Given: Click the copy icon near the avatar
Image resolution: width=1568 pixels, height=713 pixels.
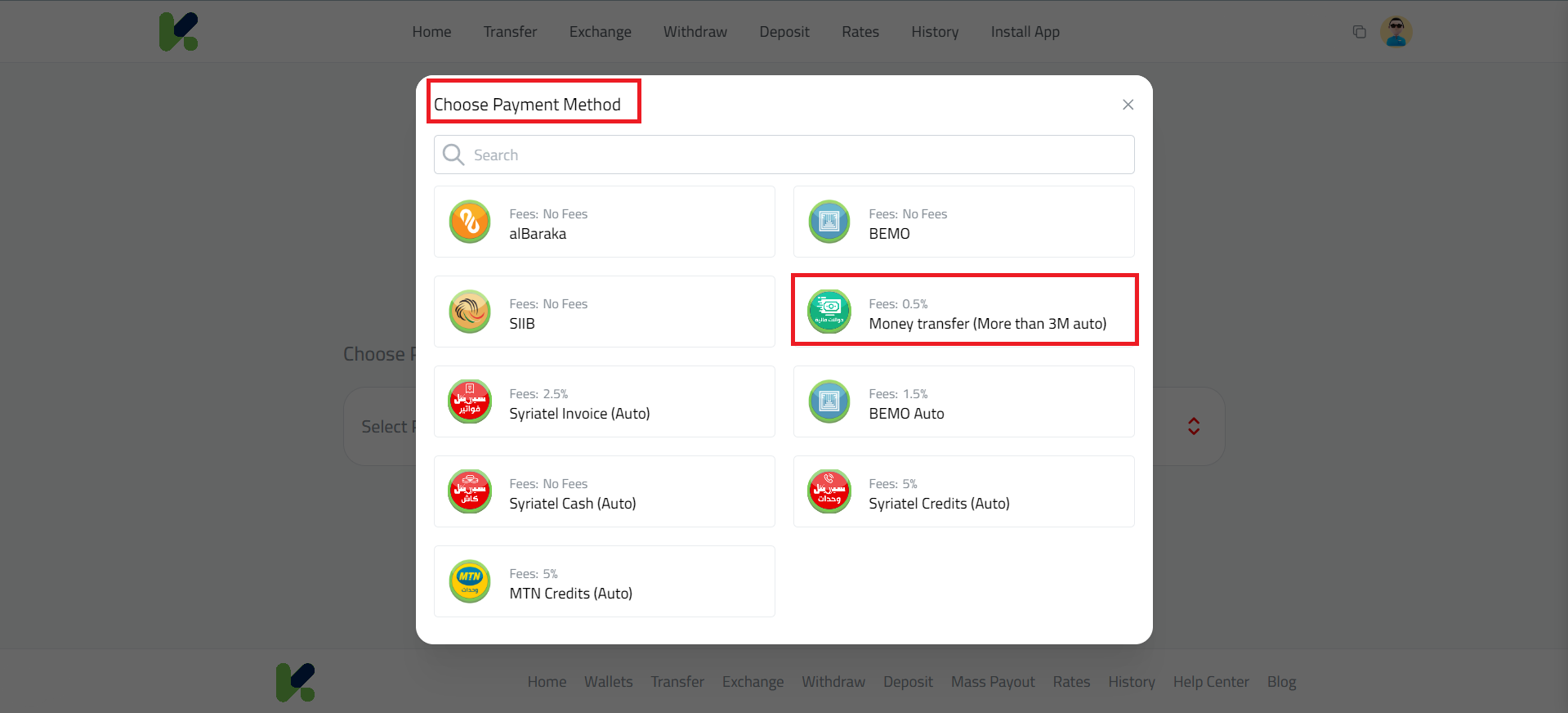Looking at the screenshot, I should point(1360,32).
